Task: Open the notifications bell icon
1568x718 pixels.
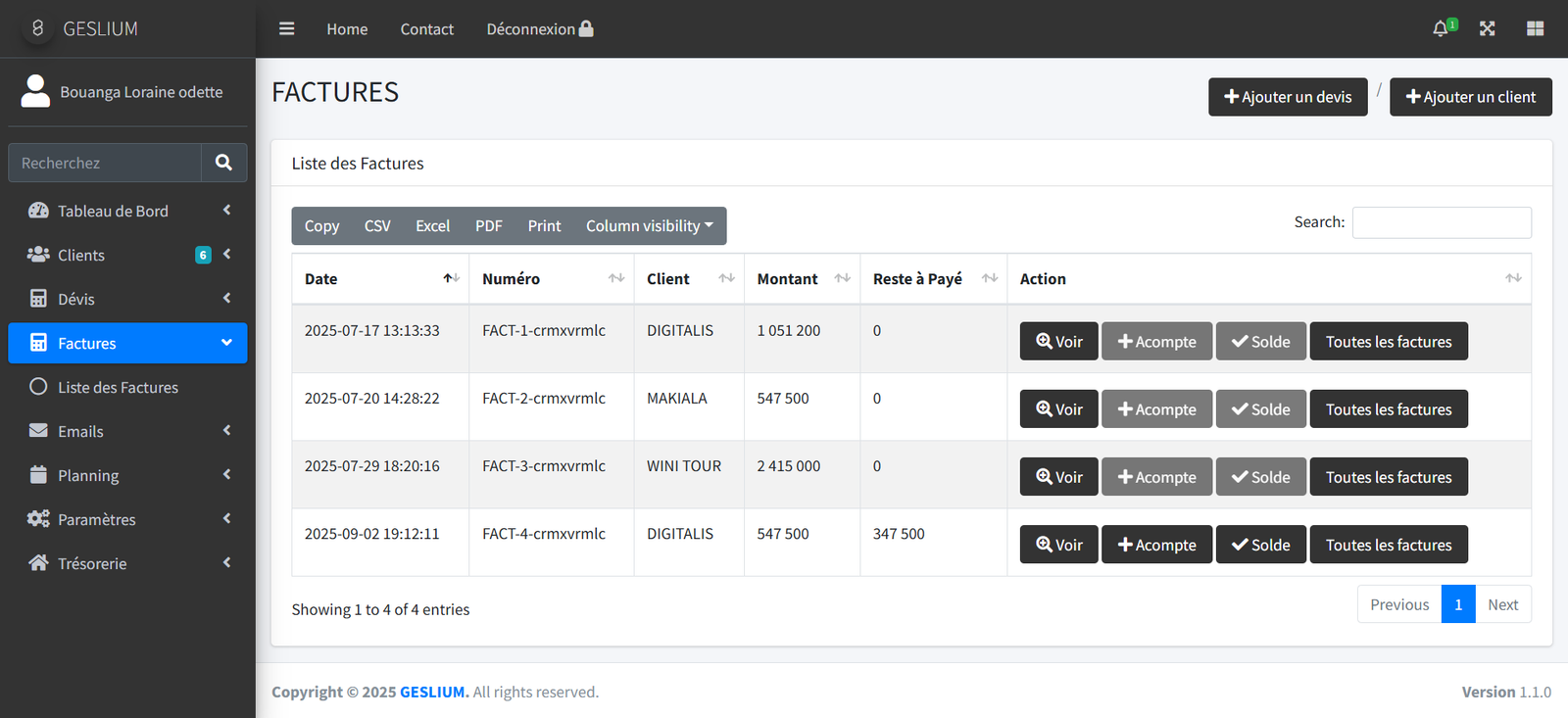Action: (x=1440, y=28)
